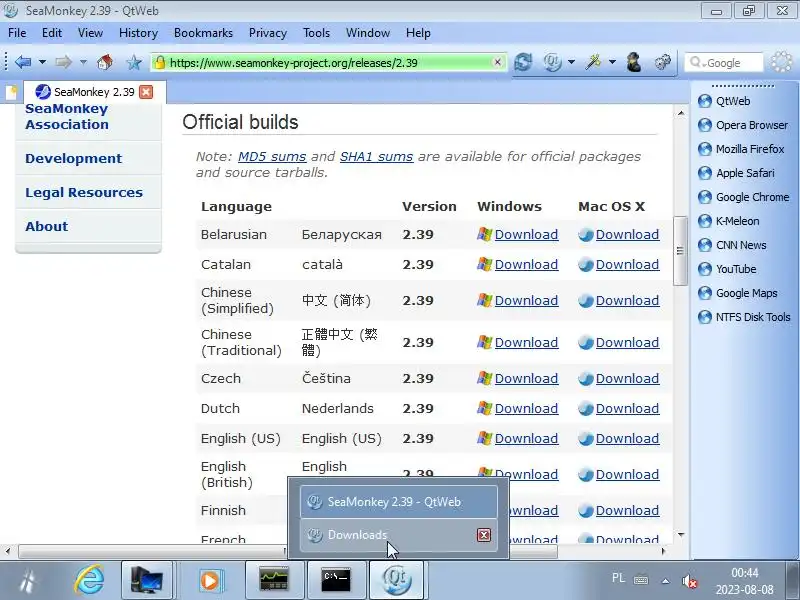Image resolution: width=800 pixels, height=600 pixels.
Task: Click the QtWeb logo toolbar icon
Action: (553, 62)
